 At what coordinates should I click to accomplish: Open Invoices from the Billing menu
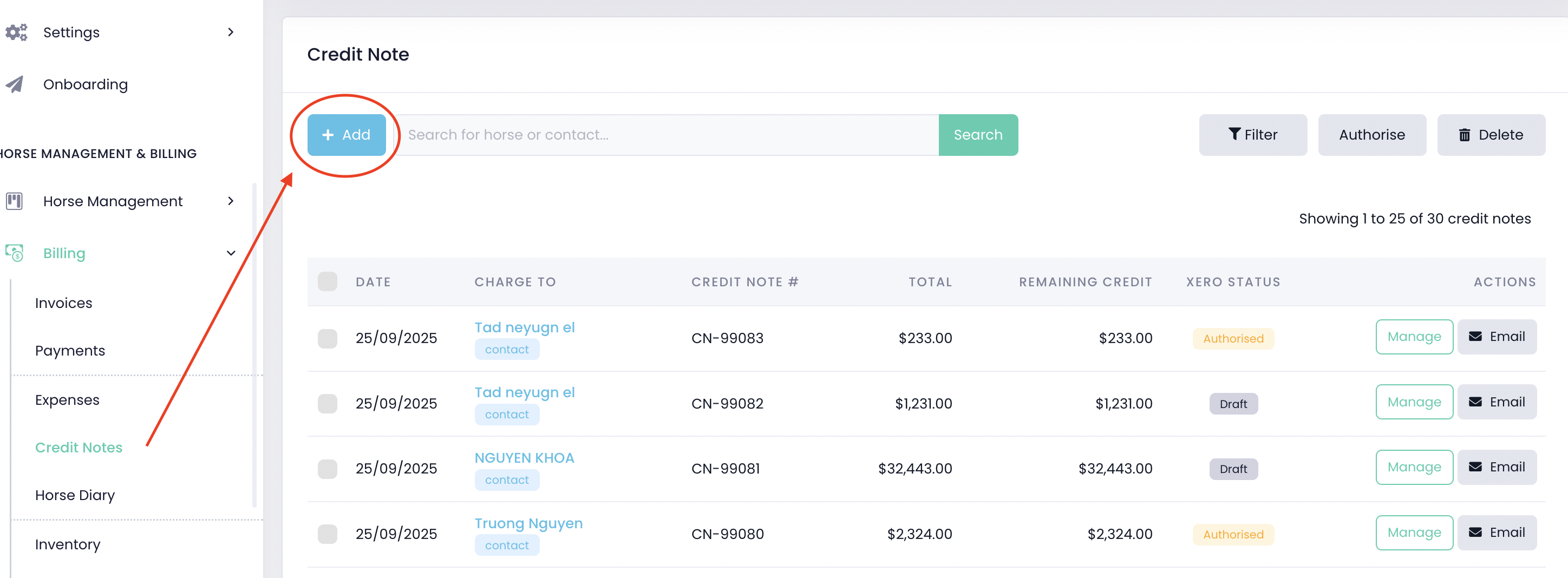pos(63,303)
